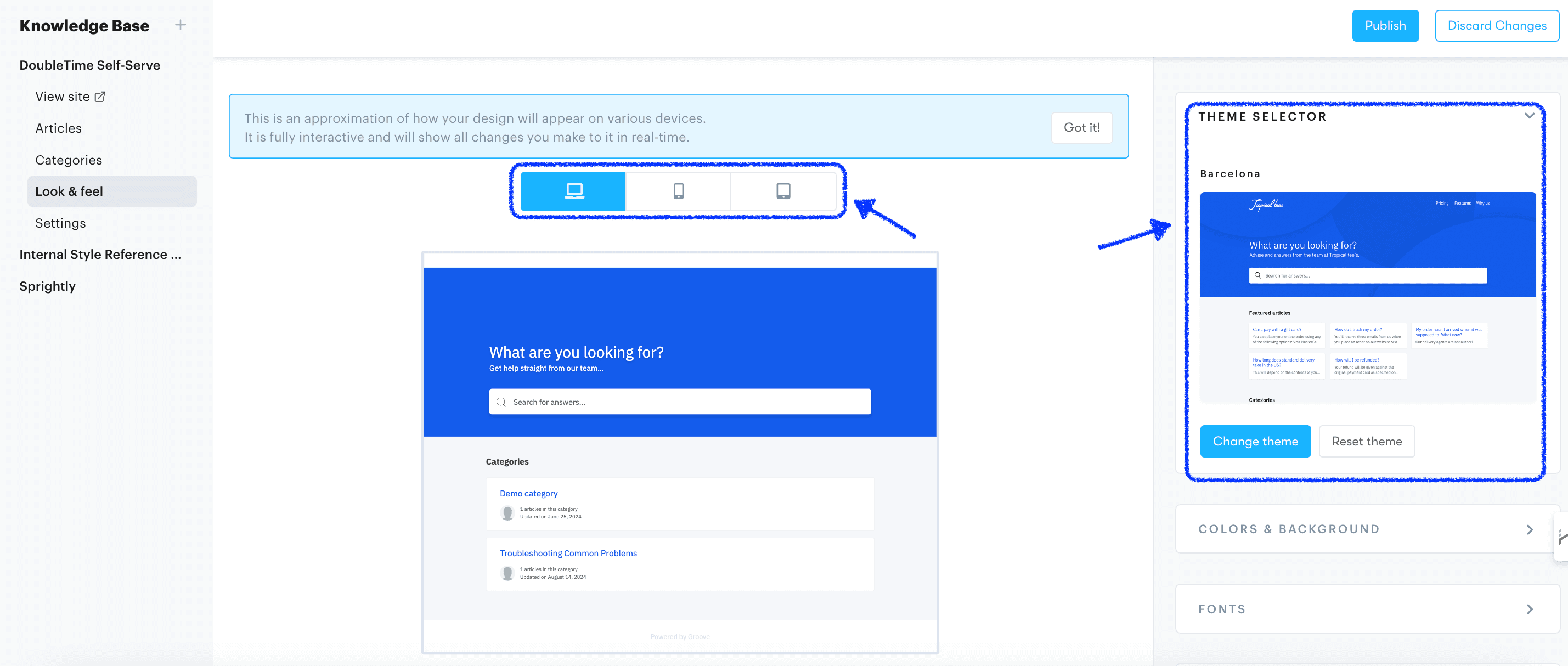Switch the preview back to desktop view
Screen dimensions: 1568x666
point(573,190)
